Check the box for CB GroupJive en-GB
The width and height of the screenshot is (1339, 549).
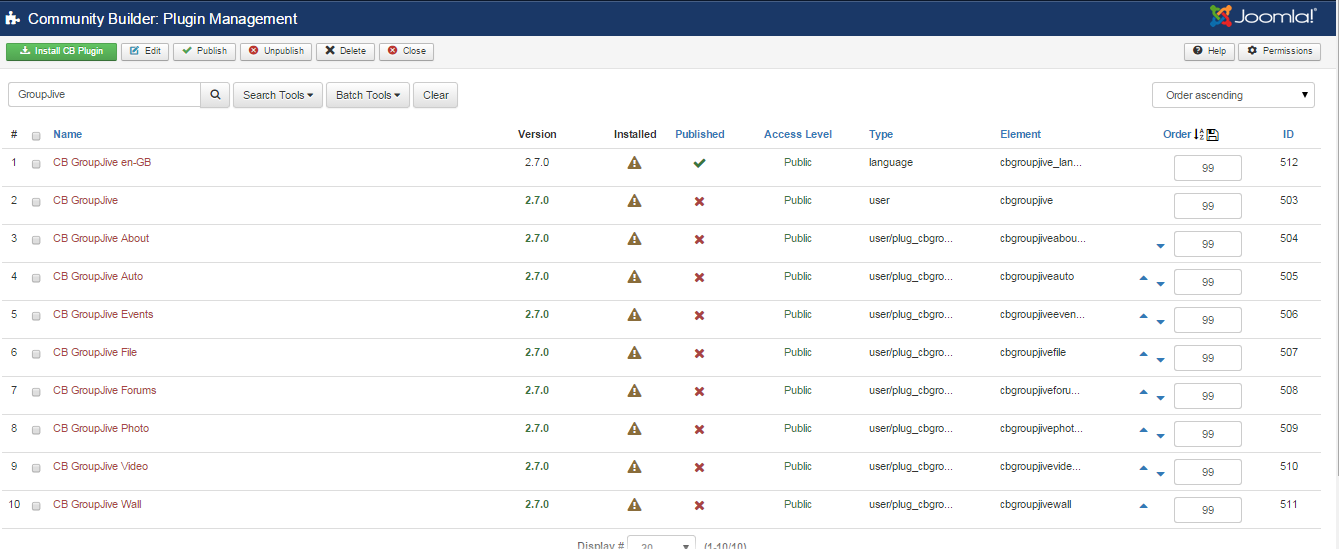coord(36,164)
